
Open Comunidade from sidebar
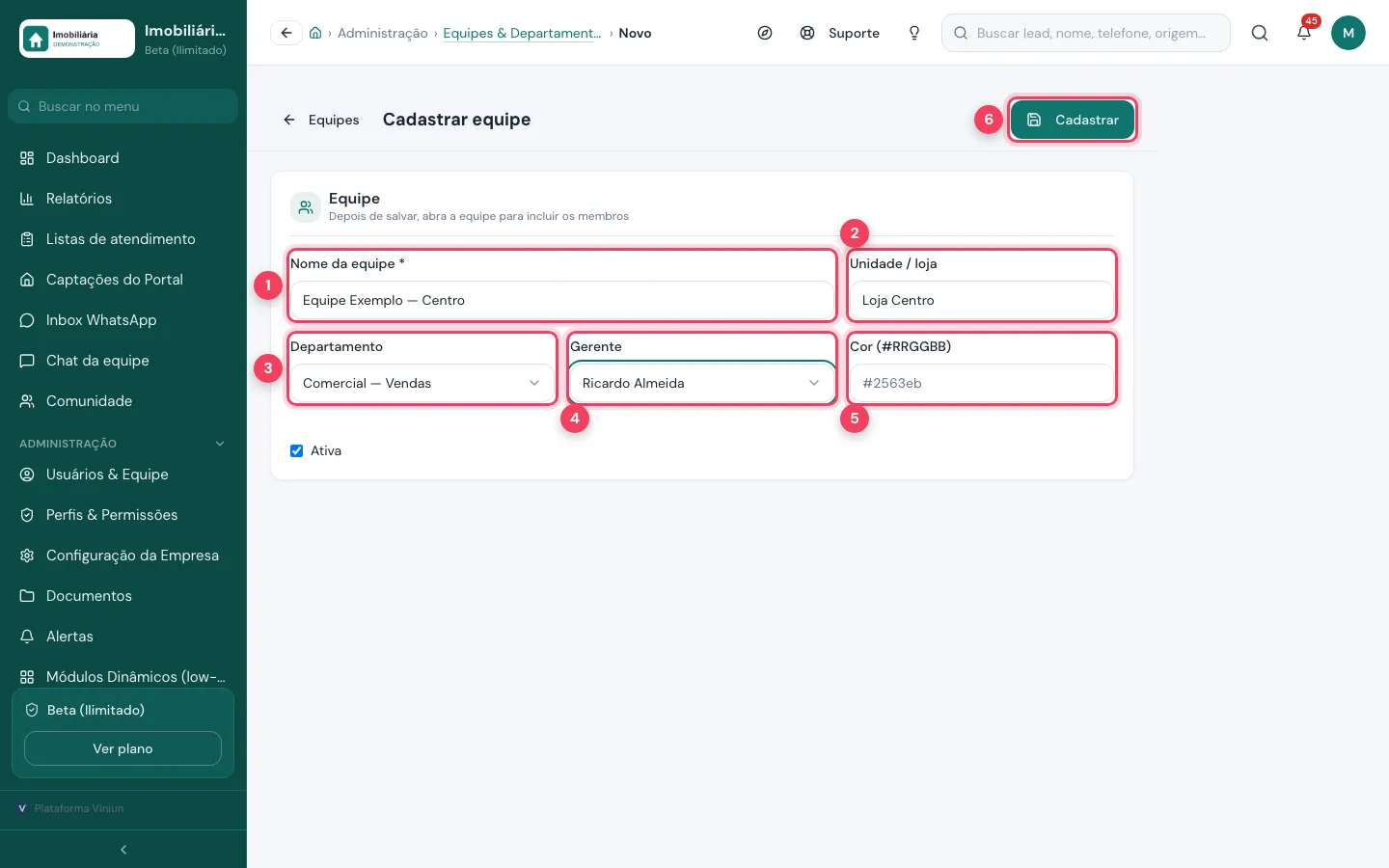123,401
